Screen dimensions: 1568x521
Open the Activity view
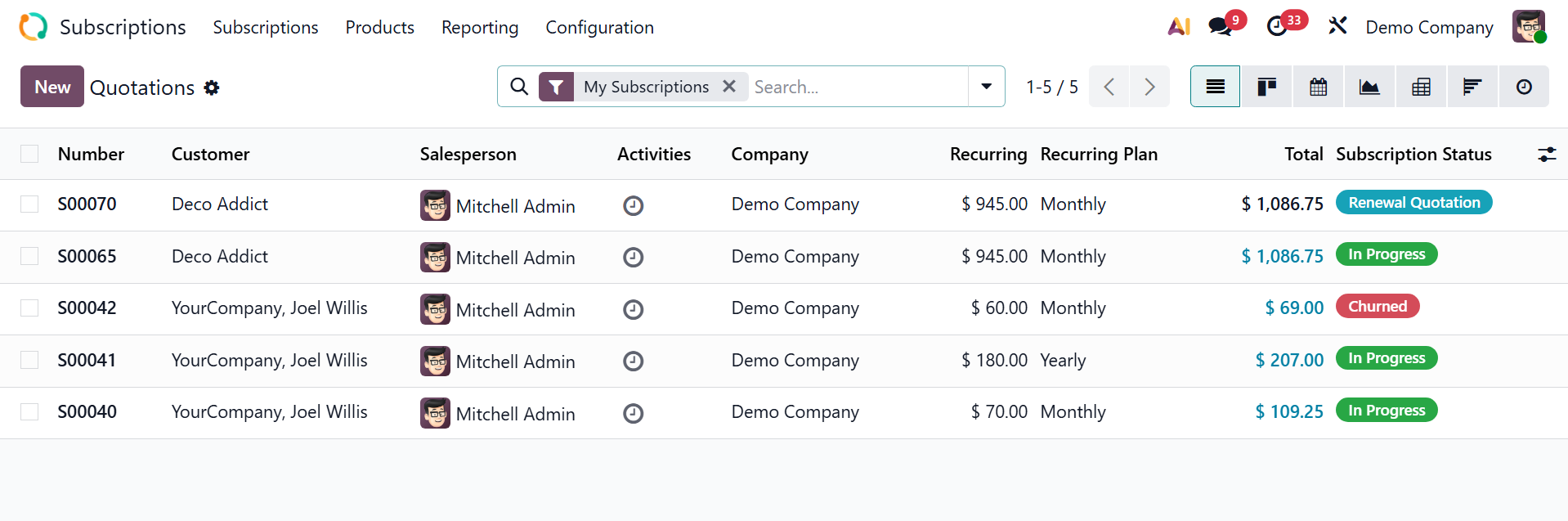(1524, 87)
